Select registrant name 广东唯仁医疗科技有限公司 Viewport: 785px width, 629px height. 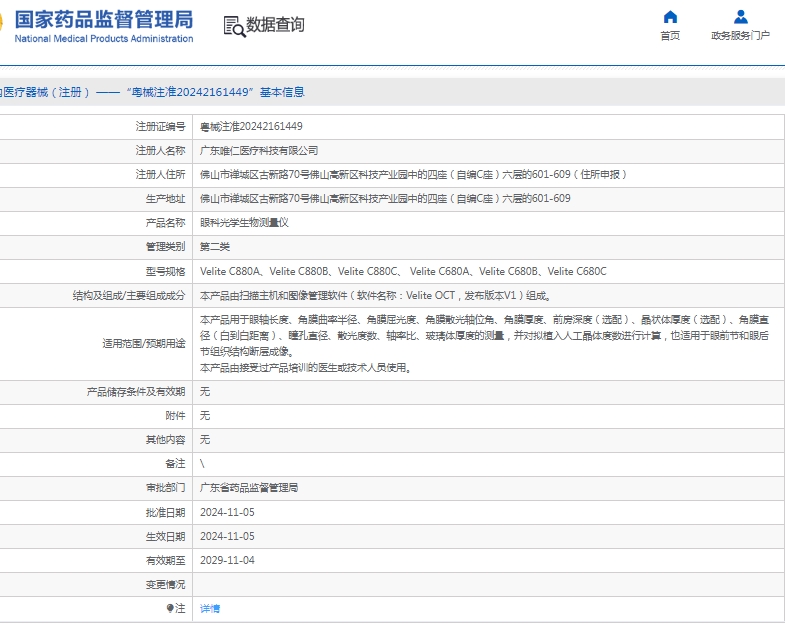pyautogui.click(x=259, y=150)
